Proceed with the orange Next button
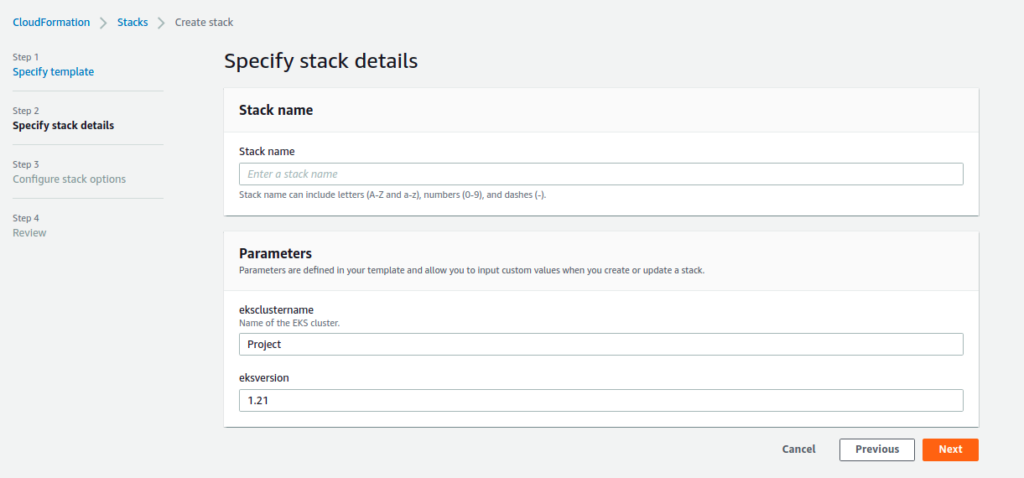 click(950, 450)
